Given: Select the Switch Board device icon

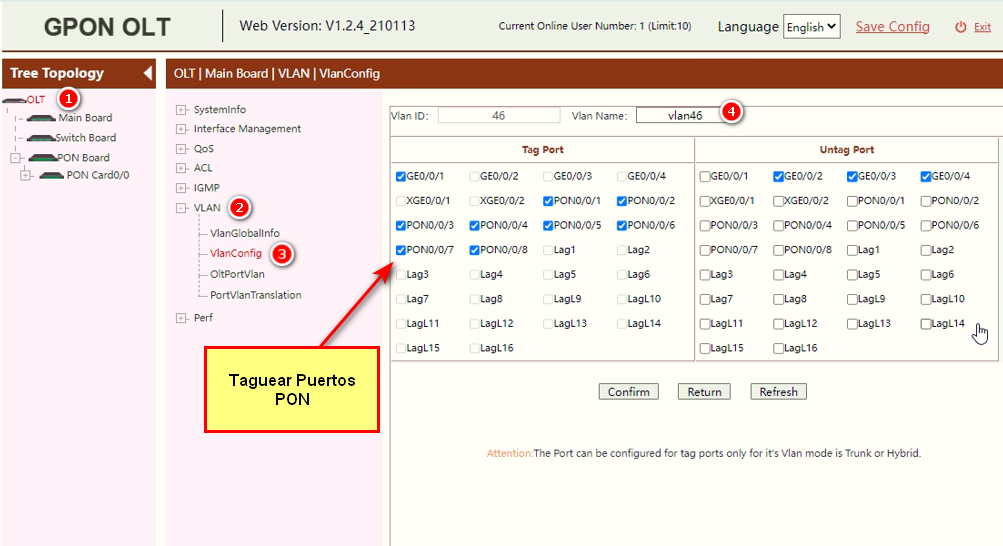Looking at the screenshot, I should (40, 138).
